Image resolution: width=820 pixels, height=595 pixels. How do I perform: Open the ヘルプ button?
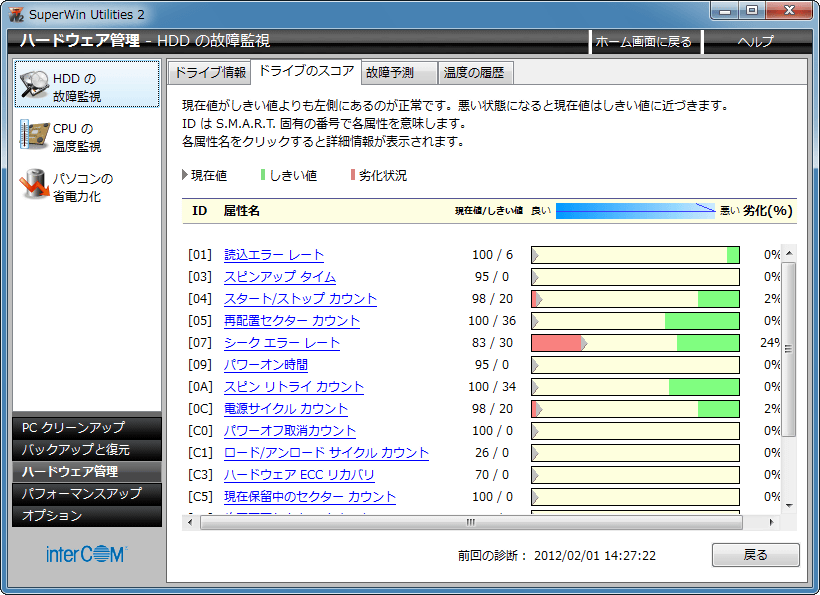(756, 41)
